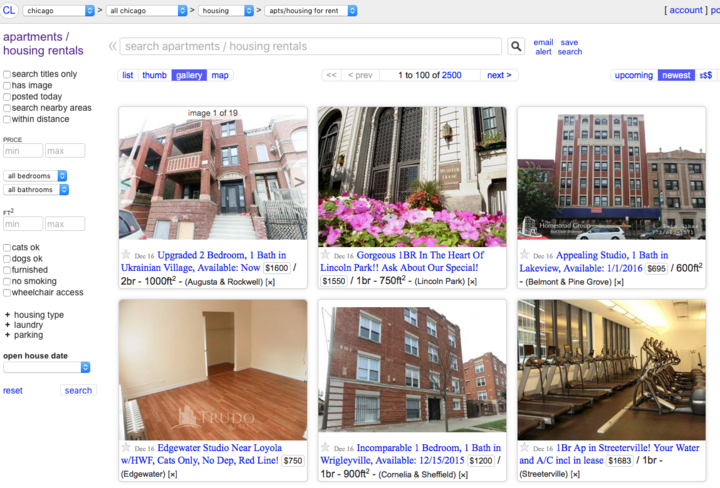Open the email alert link
The image size is (720, 488).
(543, 47)
